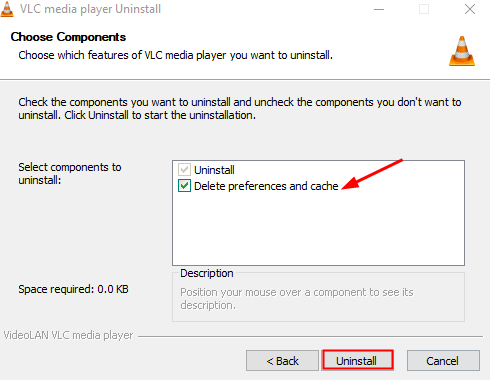Click the 'VLC media player Uninstall' title text

[90, 9]
